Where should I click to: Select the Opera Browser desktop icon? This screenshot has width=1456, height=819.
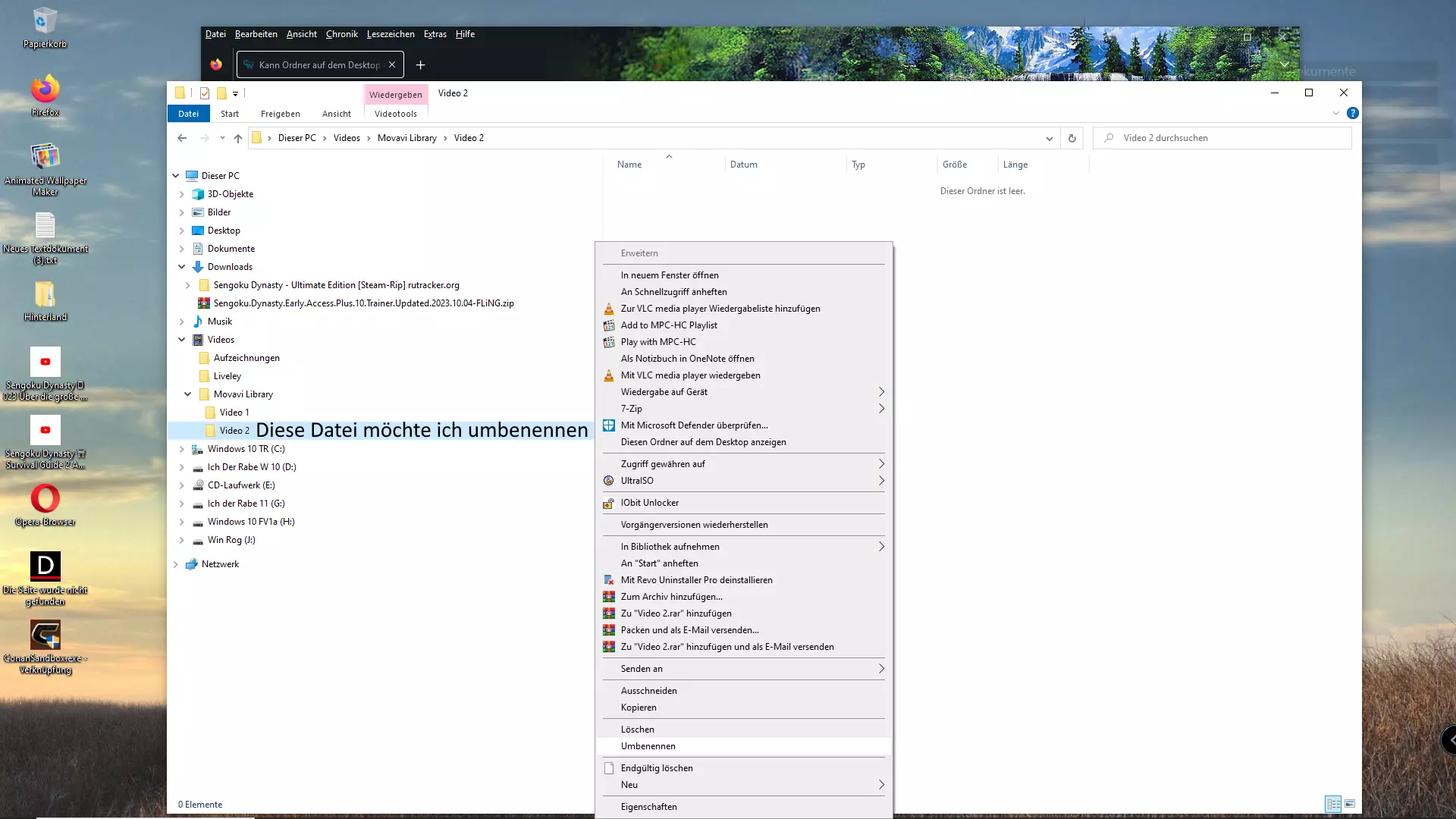tap(45, 505)
